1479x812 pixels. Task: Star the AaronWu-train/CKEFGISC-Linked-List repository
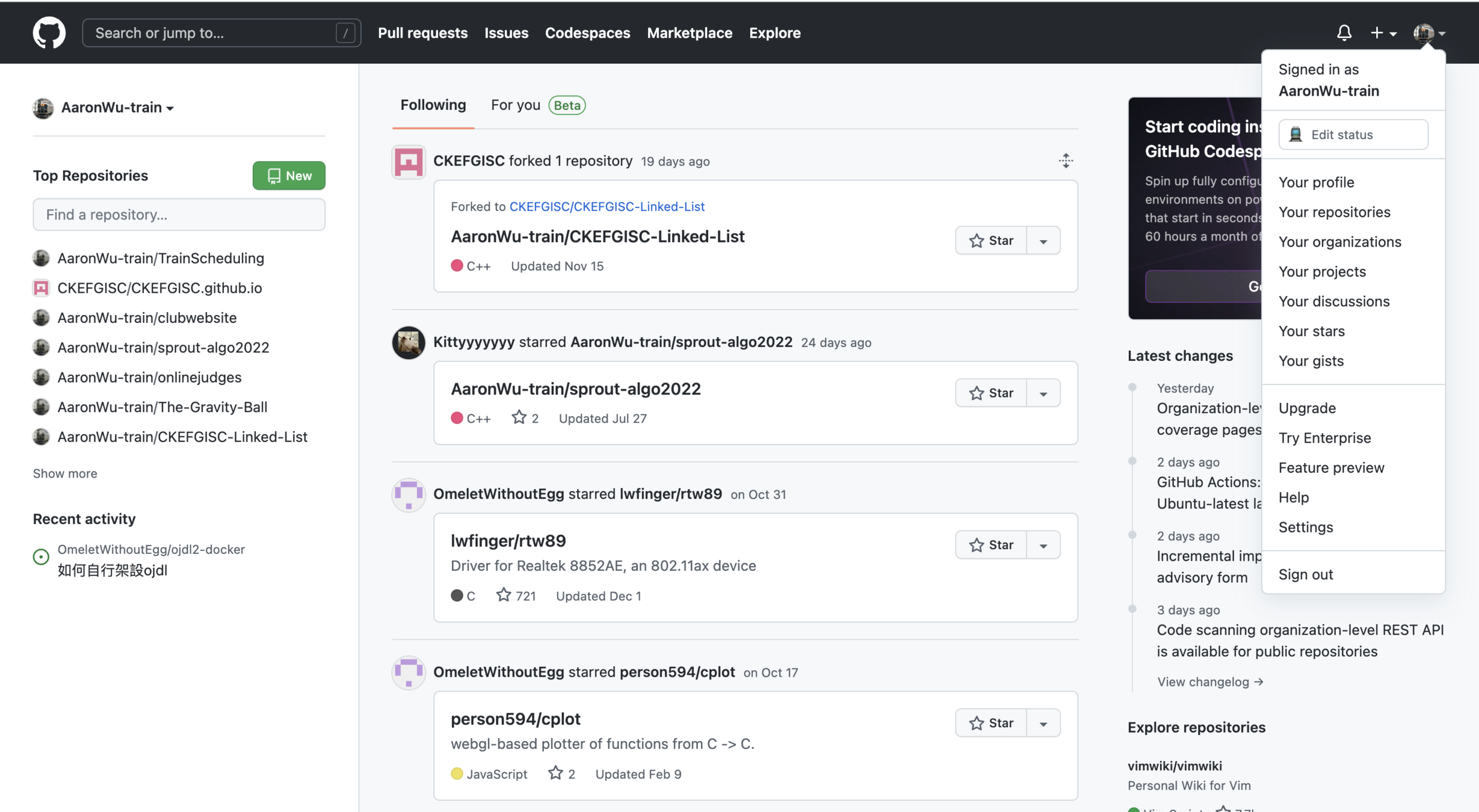(x=991, y=241)
